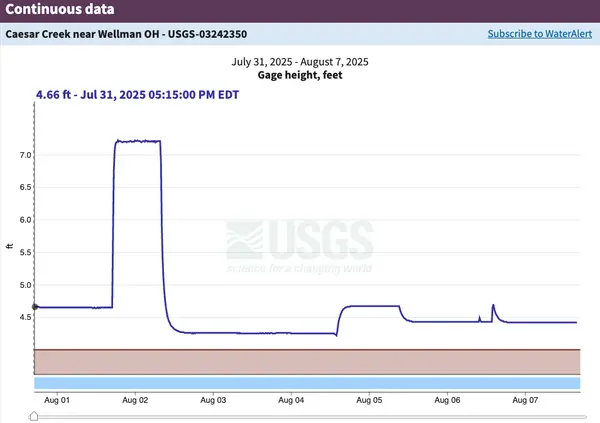Click the Aug 05 date axis label

(370, 400)
